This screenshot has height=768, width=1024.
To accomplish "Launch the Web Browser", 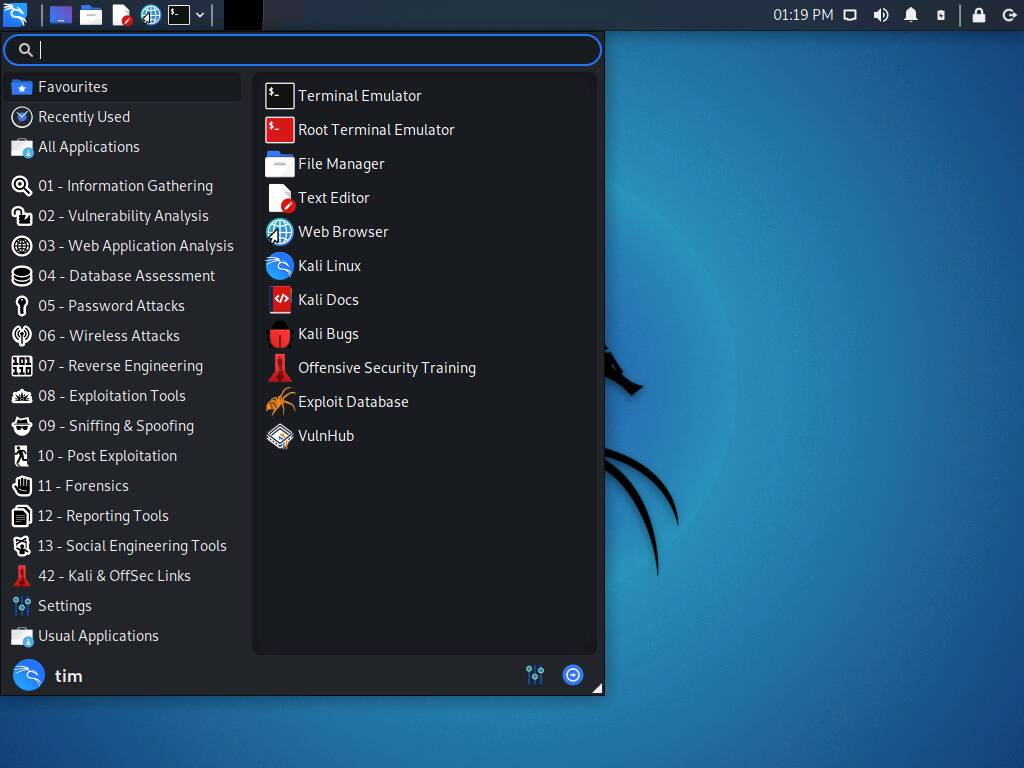I will click(344, 231).
